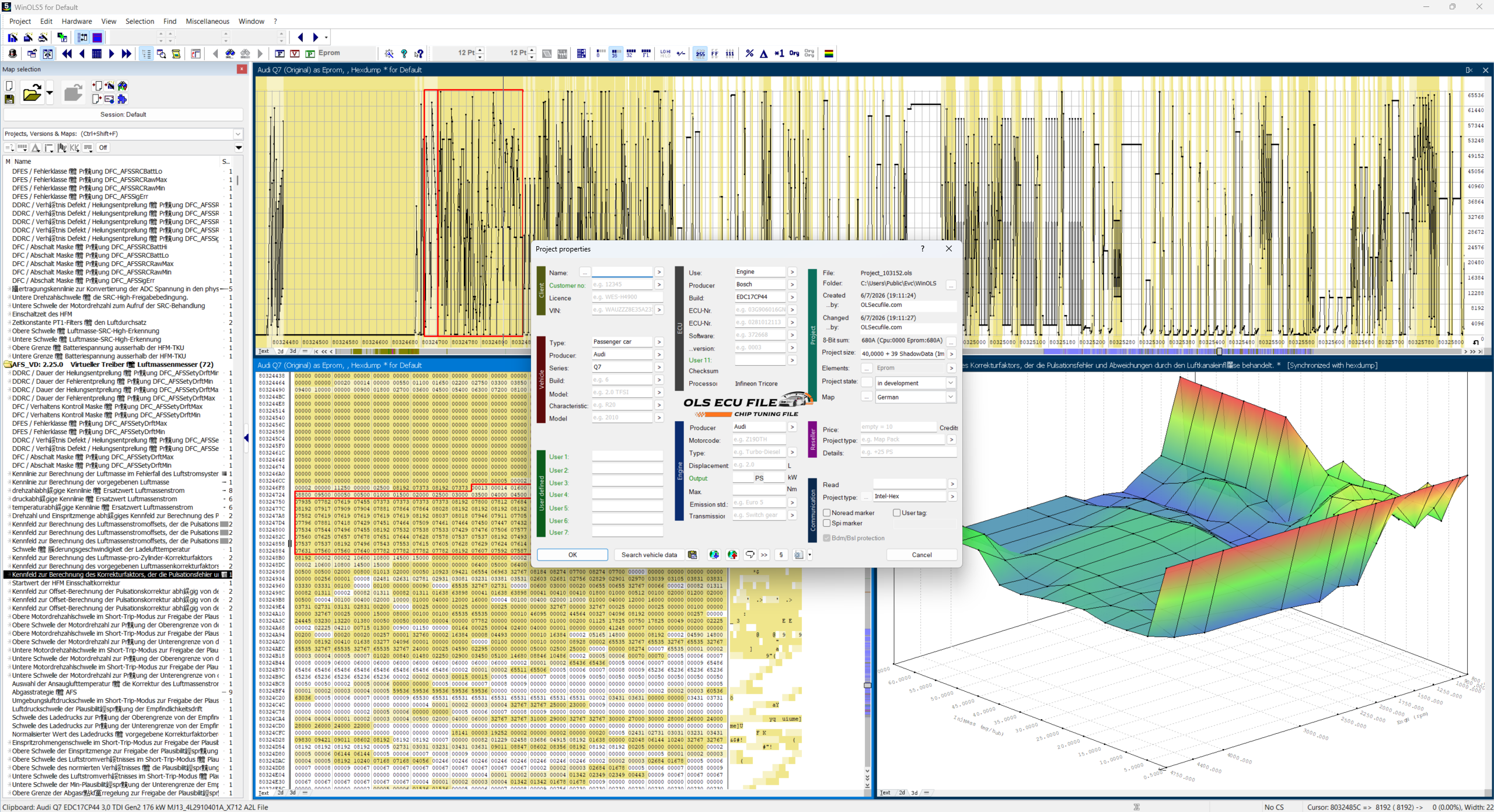
Task: Click the FF hexadecimal display icon
Action: tap(715, 54)
